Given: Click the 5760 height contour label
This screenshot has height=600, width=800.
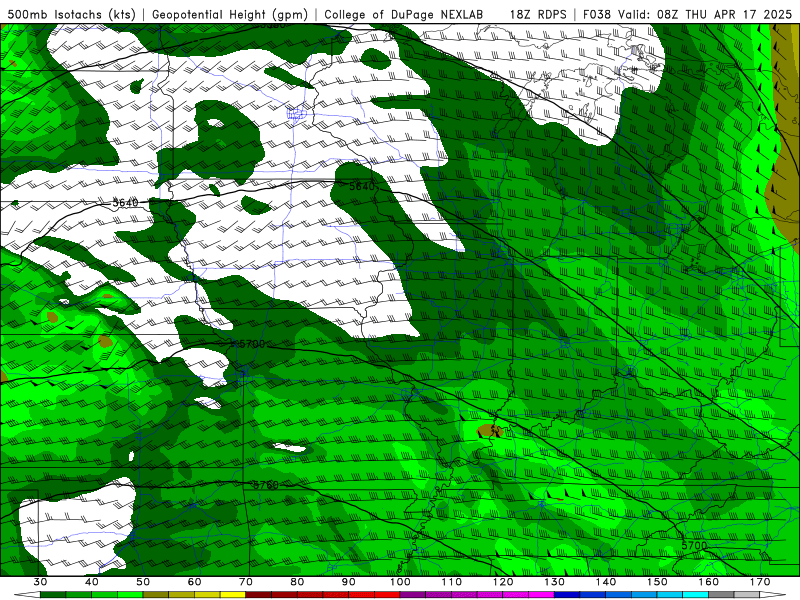Looking at the screenshot, I should [266, 485].
